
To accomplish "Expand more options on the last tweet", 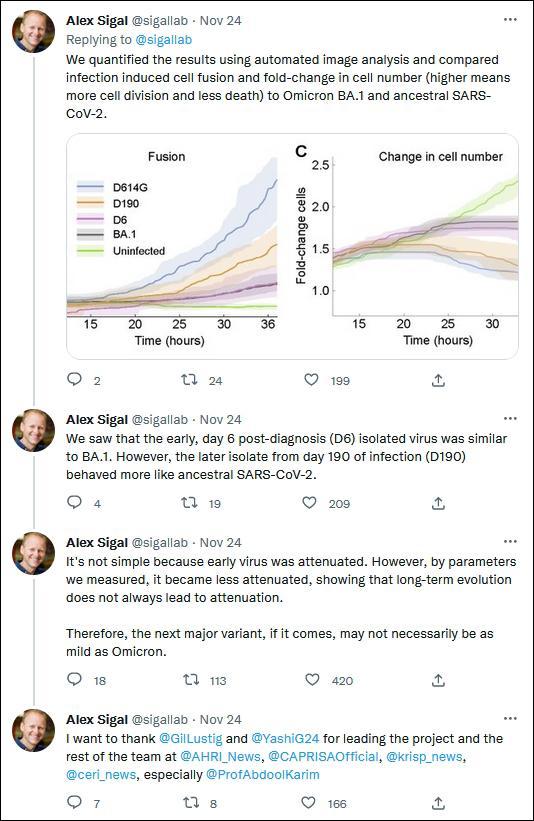I will (x=510, y=718).
